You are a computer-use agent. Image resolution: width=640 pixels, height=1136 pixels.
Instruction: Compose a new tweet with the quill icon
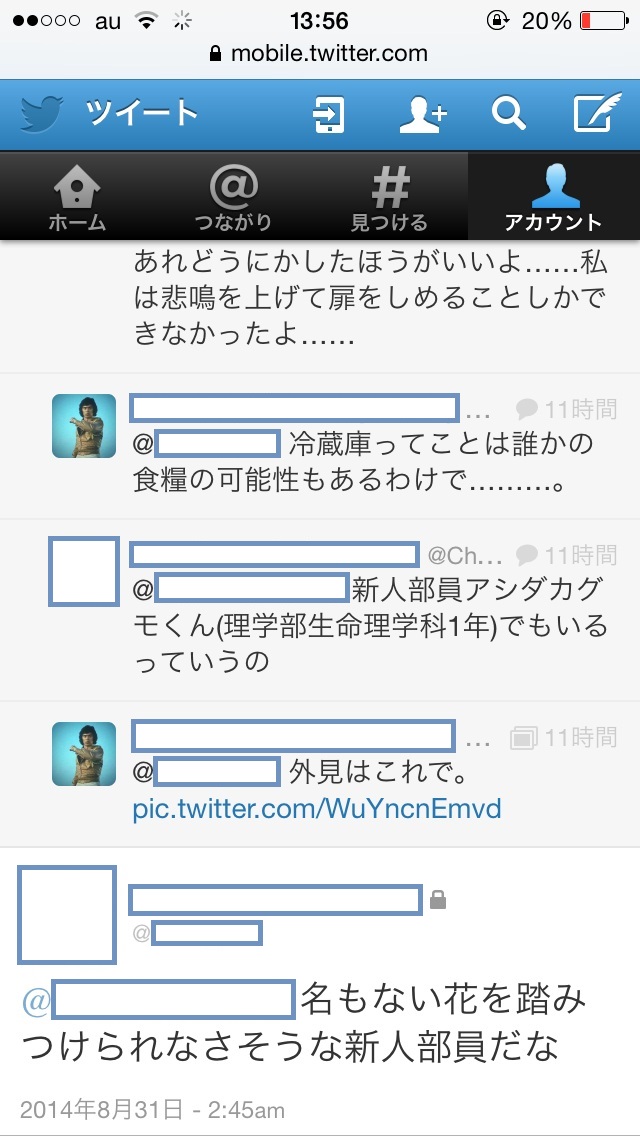[x=597, y=112]
